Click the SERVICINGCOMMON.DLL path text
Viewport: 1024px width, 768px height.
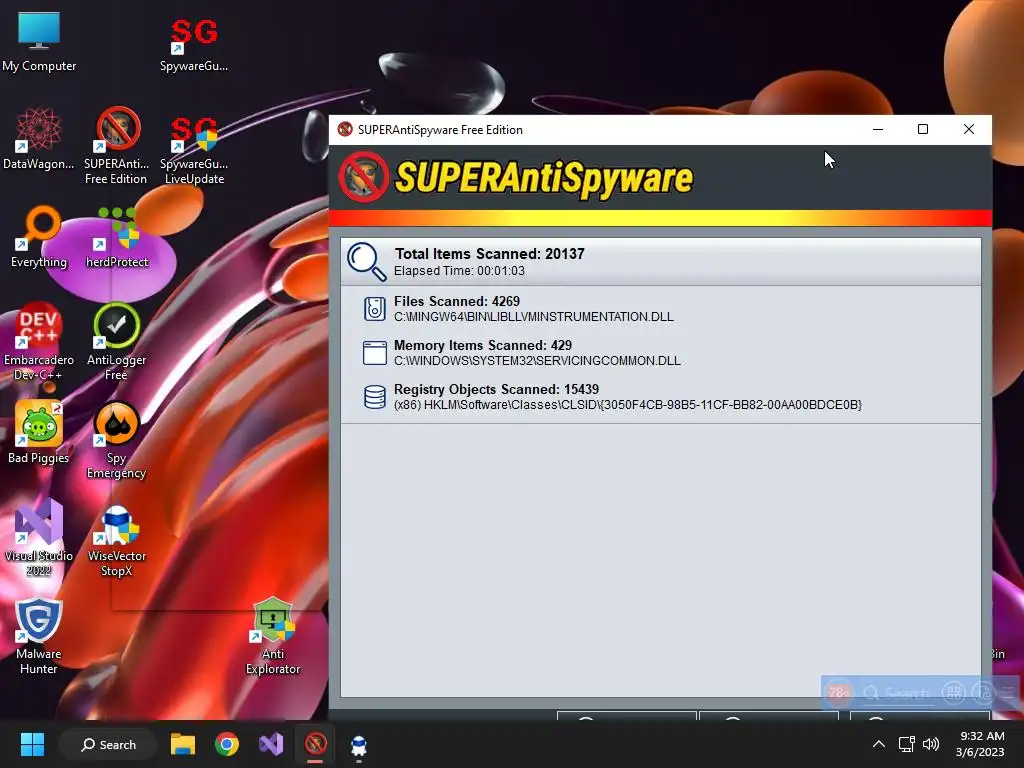click(x=537, y=360)
